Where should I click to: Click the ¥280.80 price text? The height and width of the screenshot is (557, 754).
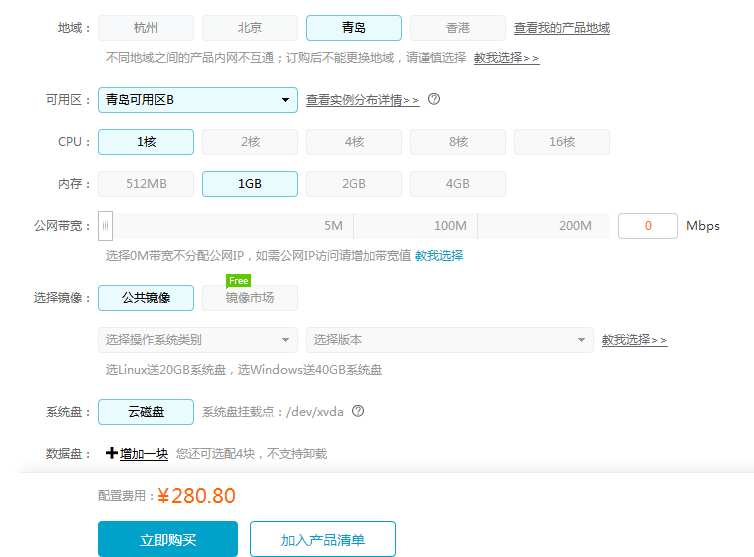[196, 495]
